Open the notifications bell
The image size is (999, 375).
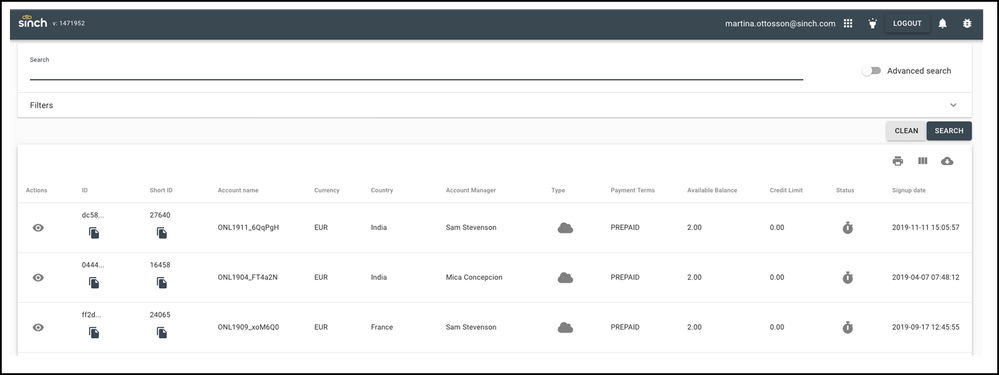tap(942, 24)
